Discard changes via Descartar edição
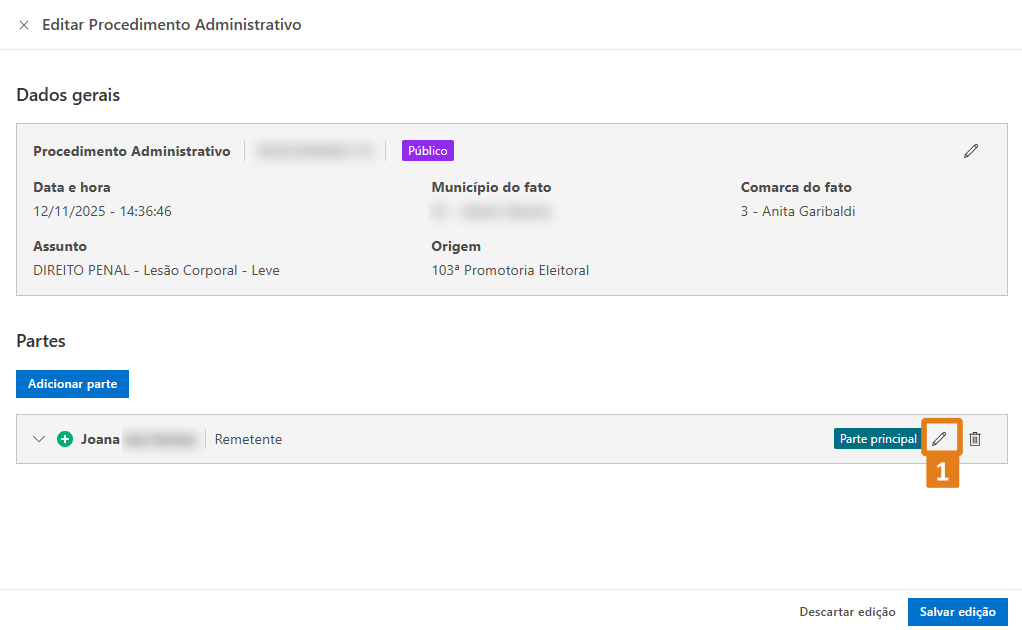 click(x=846, y=611)
